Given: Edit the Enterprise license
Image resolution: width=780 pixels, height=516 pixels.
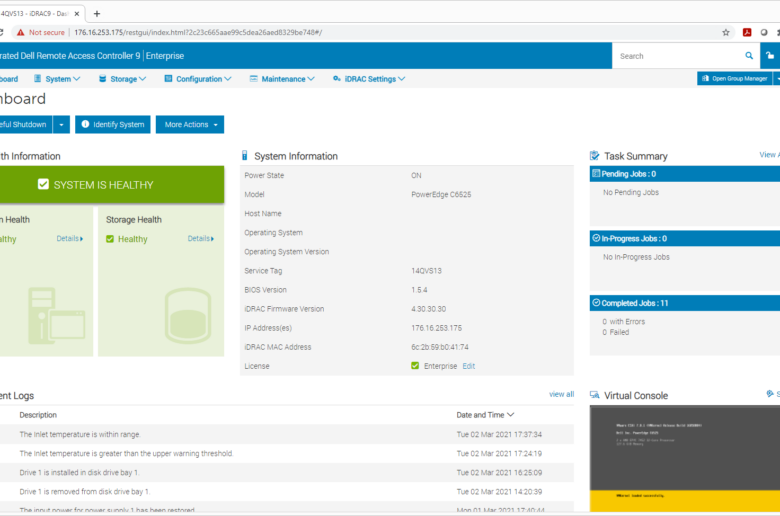Looking at the screenshot, I should [469, 366].
